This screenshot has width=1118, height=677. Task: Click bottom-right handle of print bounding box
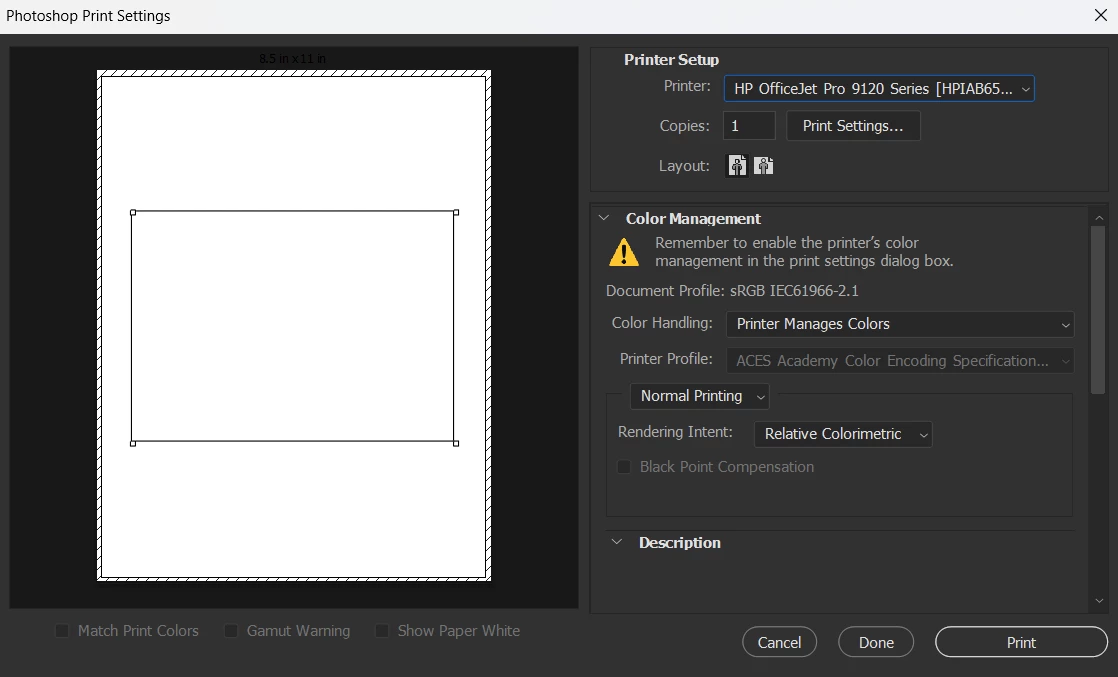[x=456, y=444]
